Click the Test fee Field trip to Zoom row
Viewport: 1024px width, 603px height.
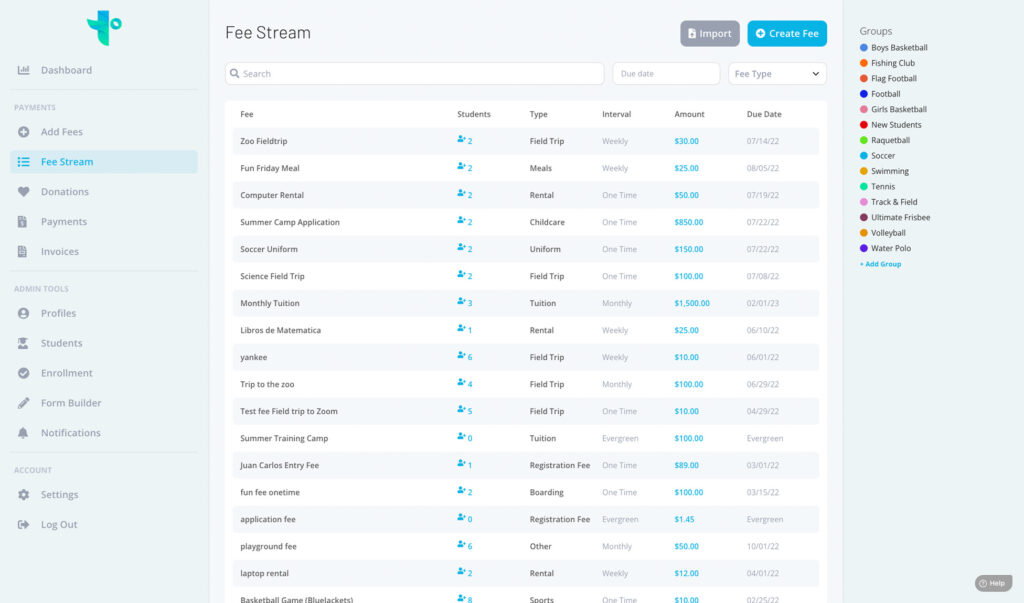[x=526, y=412]
